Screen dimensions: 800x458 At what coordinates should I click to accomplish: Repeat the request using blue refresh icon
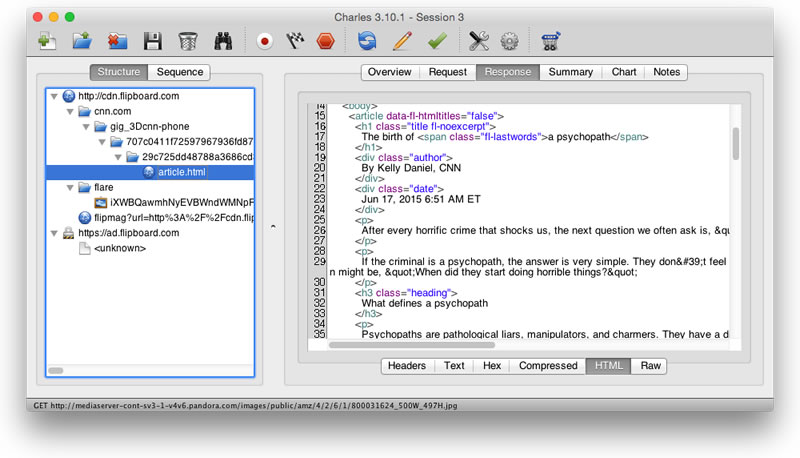367,41
